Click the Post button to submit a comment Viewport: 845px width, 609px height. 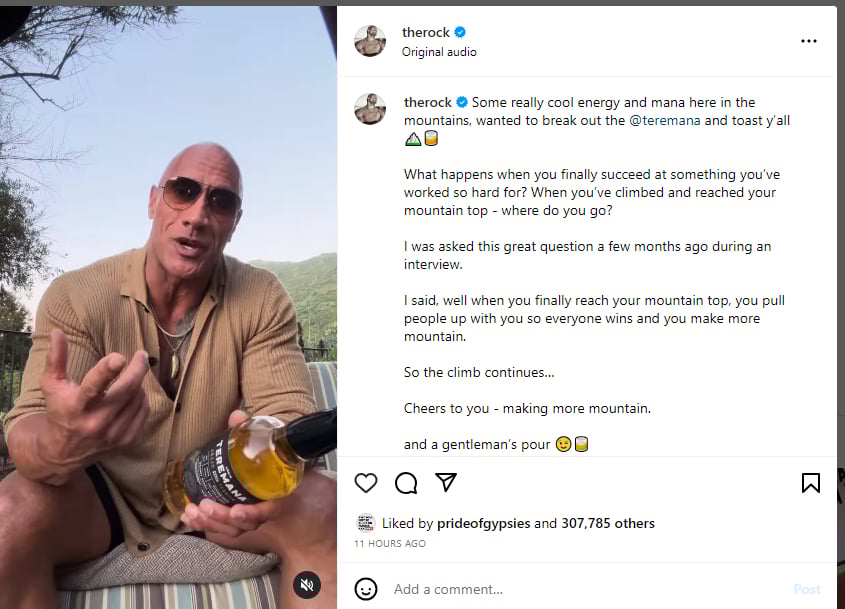pyautogui.click(x=807, y=589)
